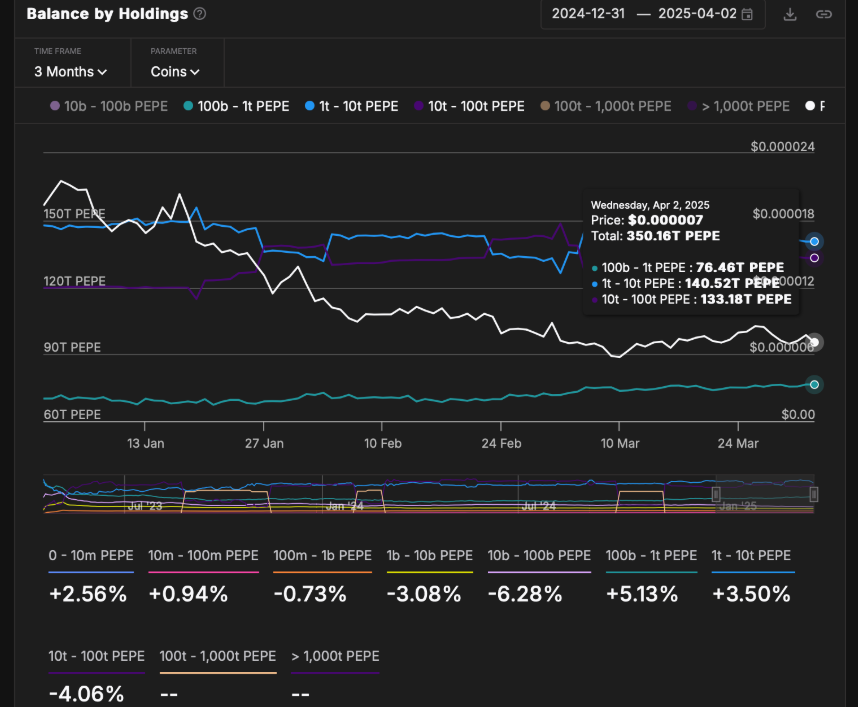858x707 pixels.
Task: Click the teal 100b - 1t series end marker
Action: [814, 385]
